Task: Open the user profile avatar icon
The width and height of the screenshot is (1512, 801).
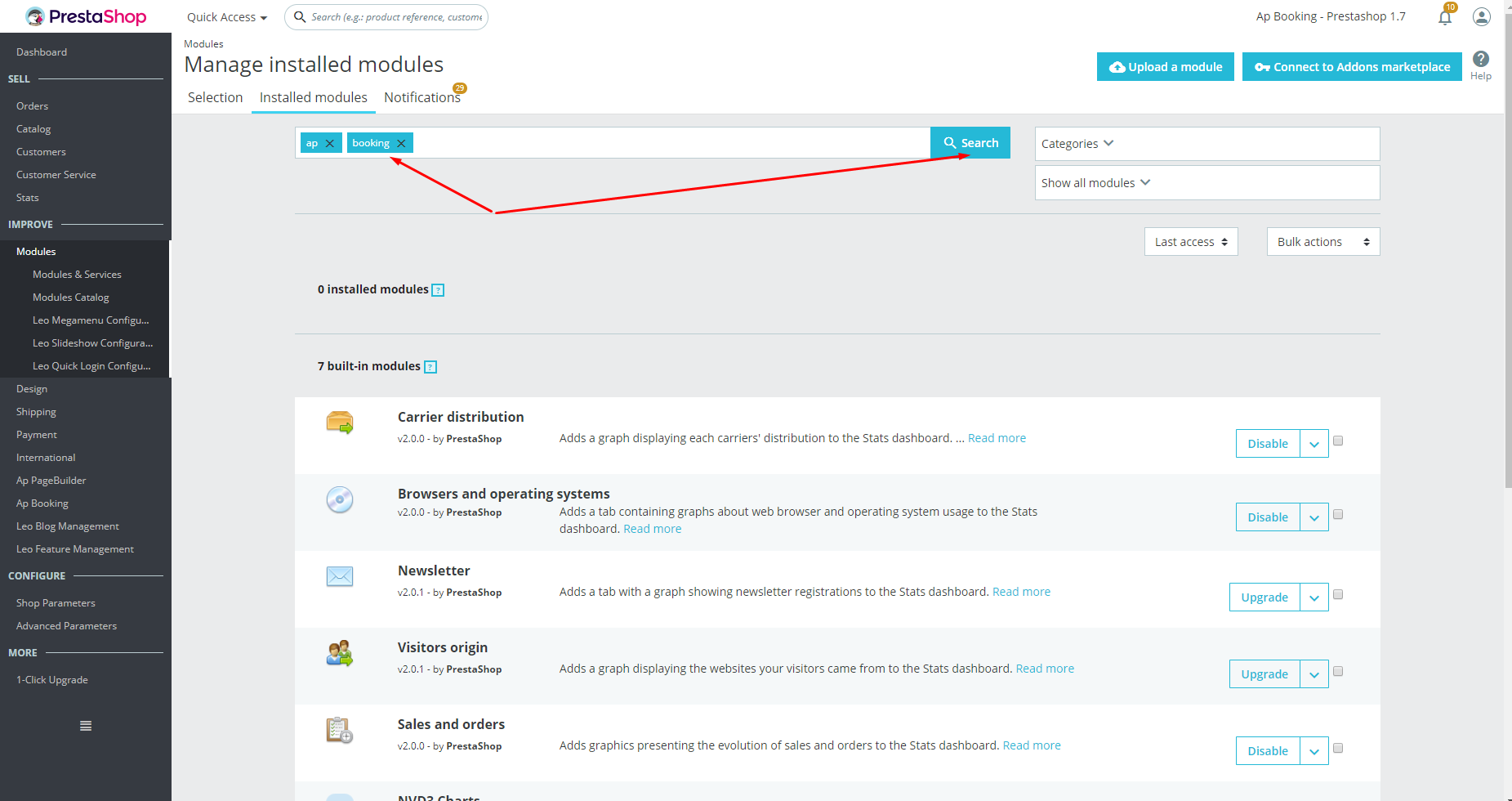Action: (1482, 16)
